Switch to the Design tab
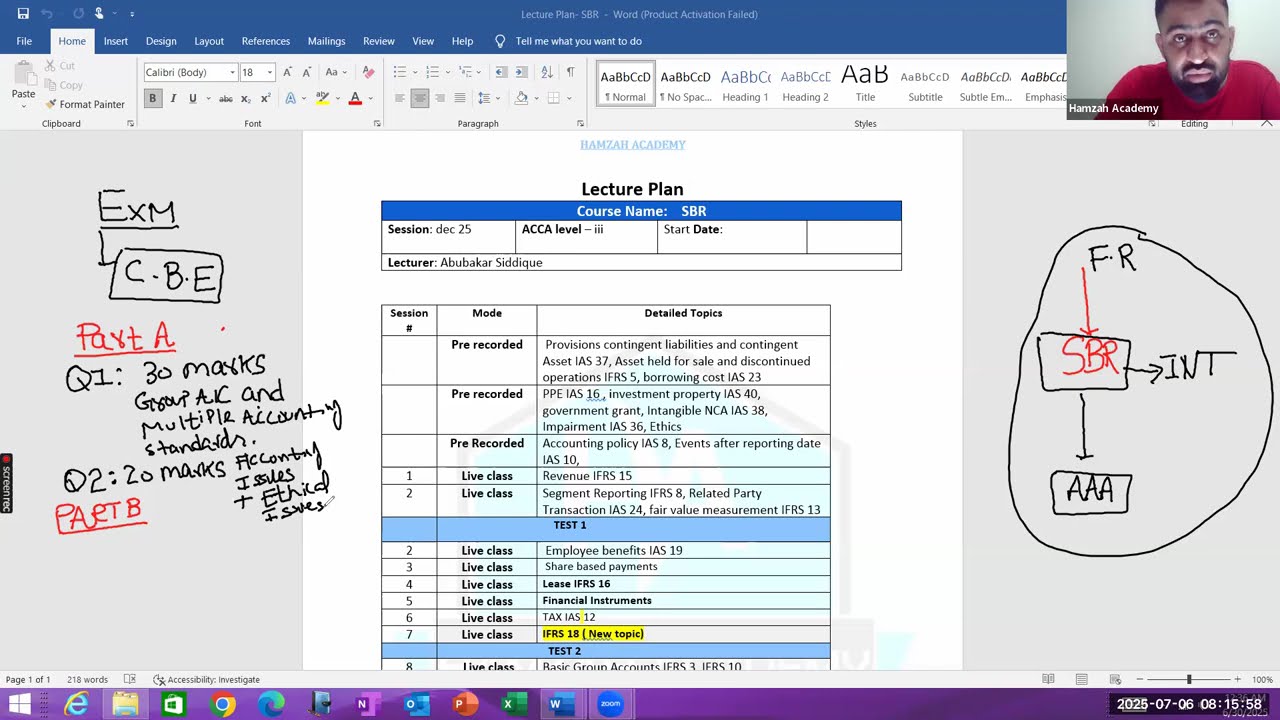This screenshot has width=1280, height=720. [x=161, y=41]
